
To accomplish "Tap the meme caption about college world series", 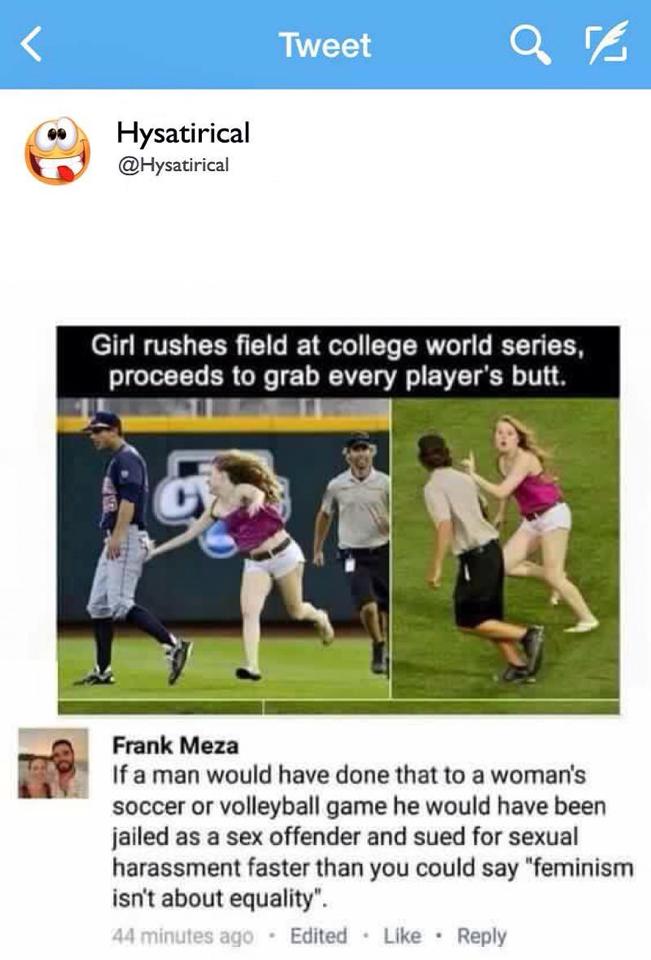I will coord(338,361).
